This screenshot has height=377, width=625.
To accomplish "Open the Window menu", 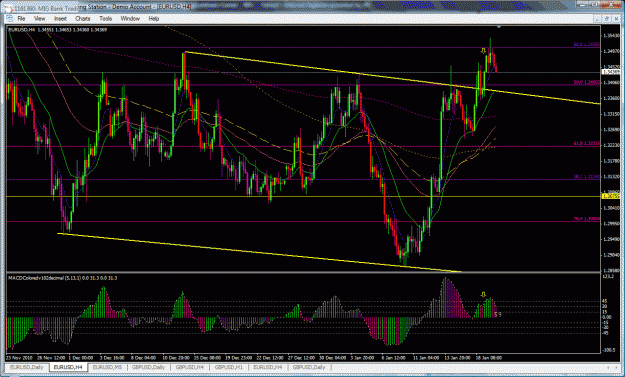I will [130, 18].
